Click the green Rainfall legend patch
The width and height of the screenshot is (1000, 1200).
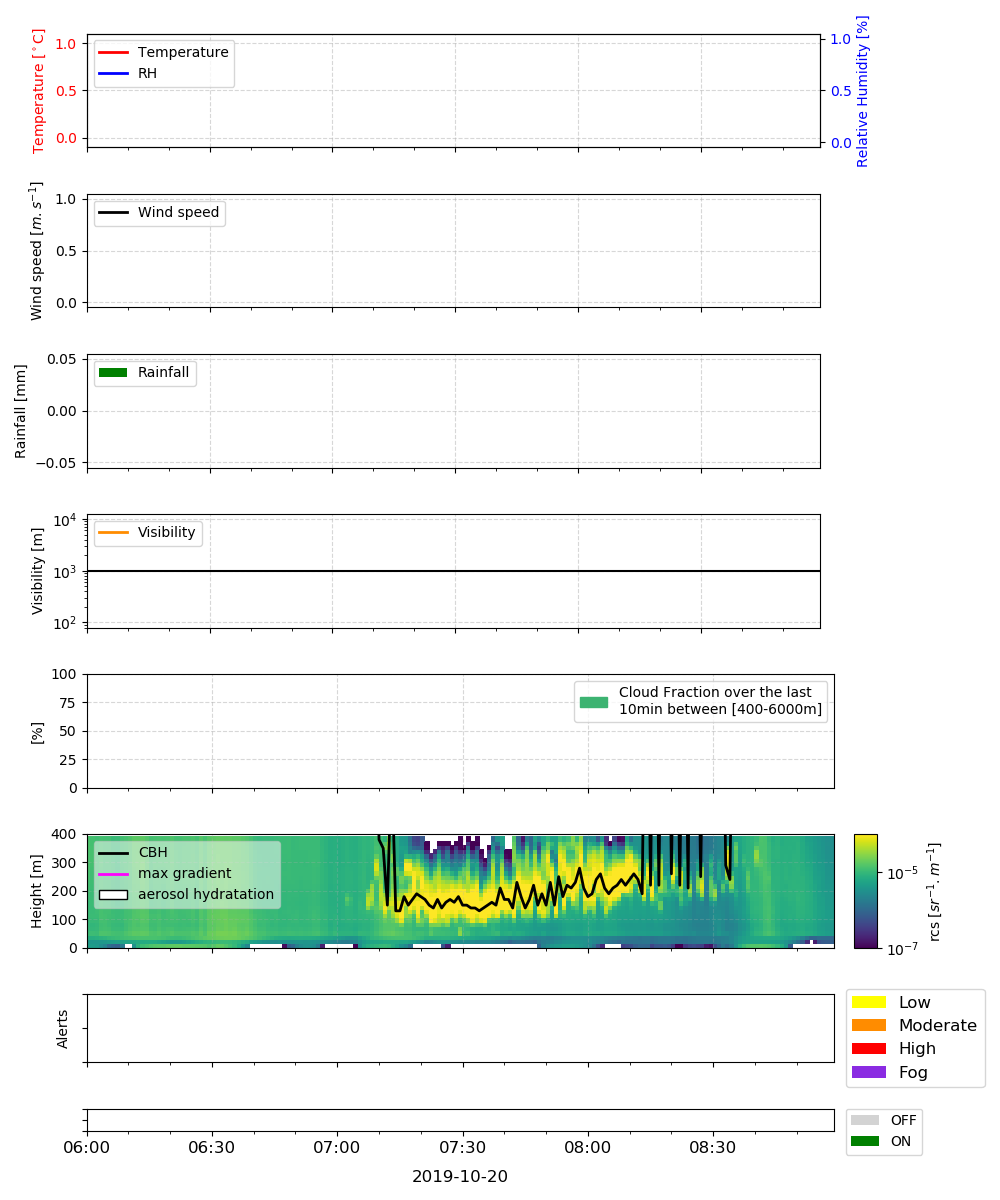point(113,373)
